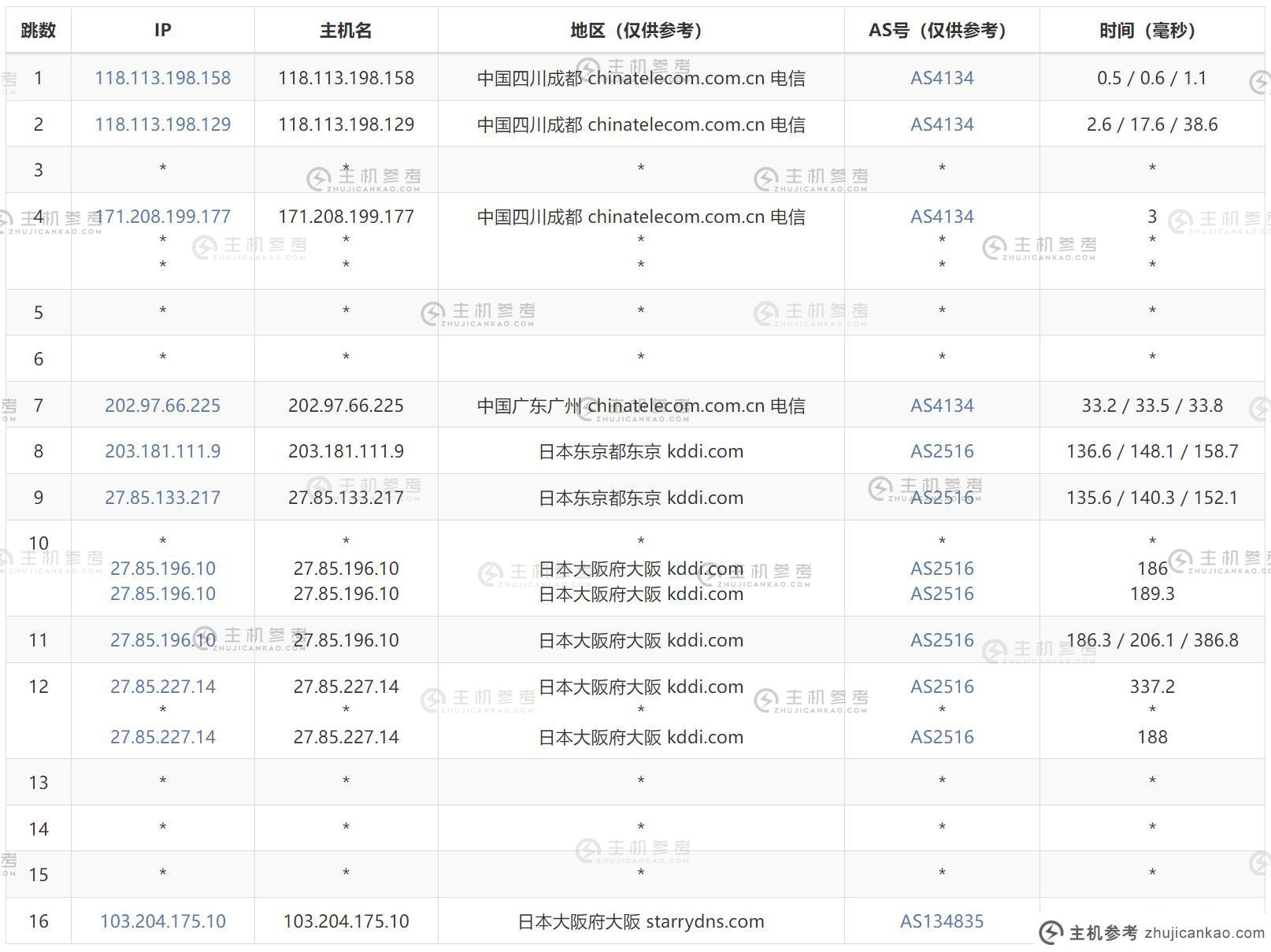Open the AS4134 link in hop 1
Viewport: 1271px width, 952px height.
[942, 78]
